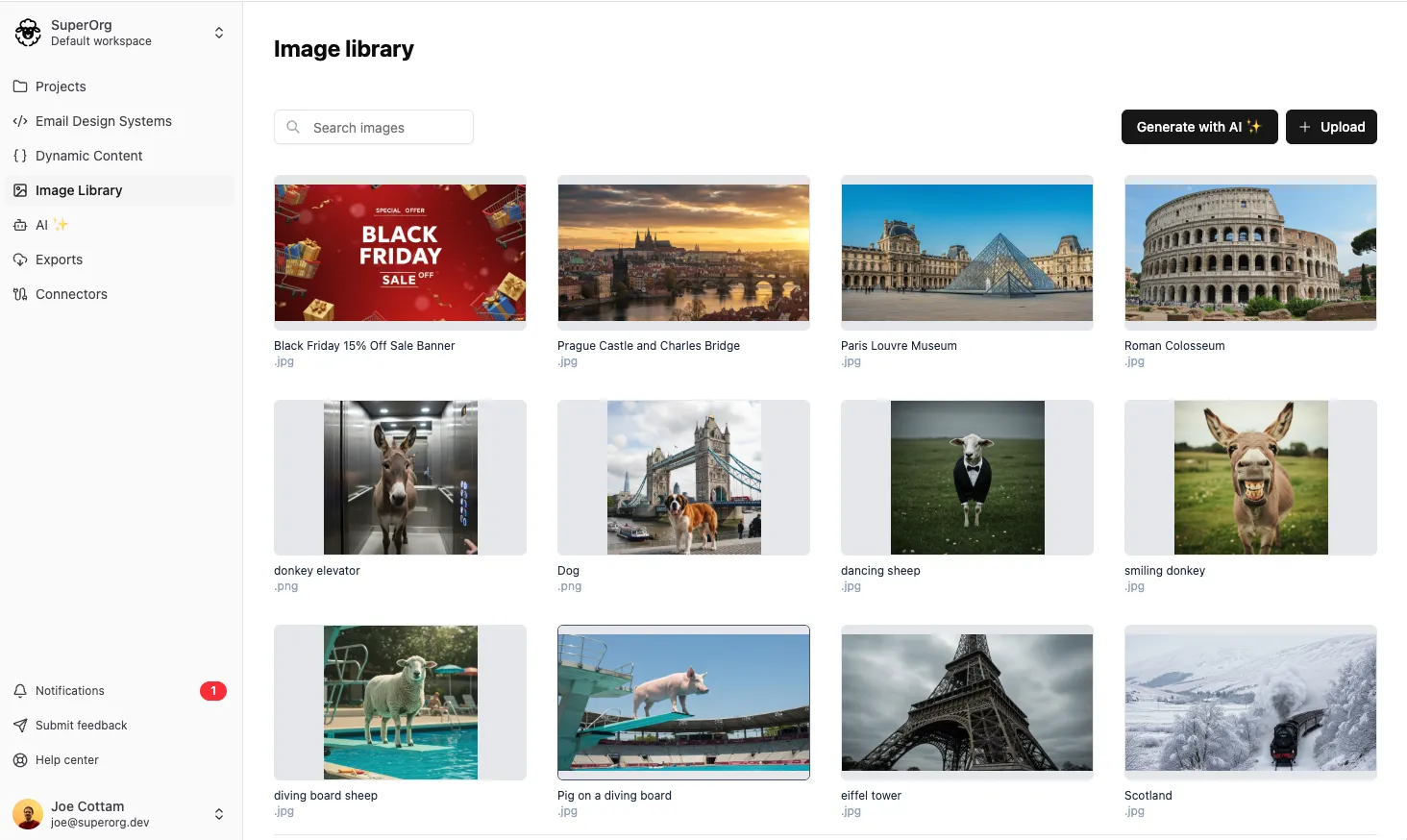Open the Pig on a diving board image
1407x840 pixels.
(683, 703)
